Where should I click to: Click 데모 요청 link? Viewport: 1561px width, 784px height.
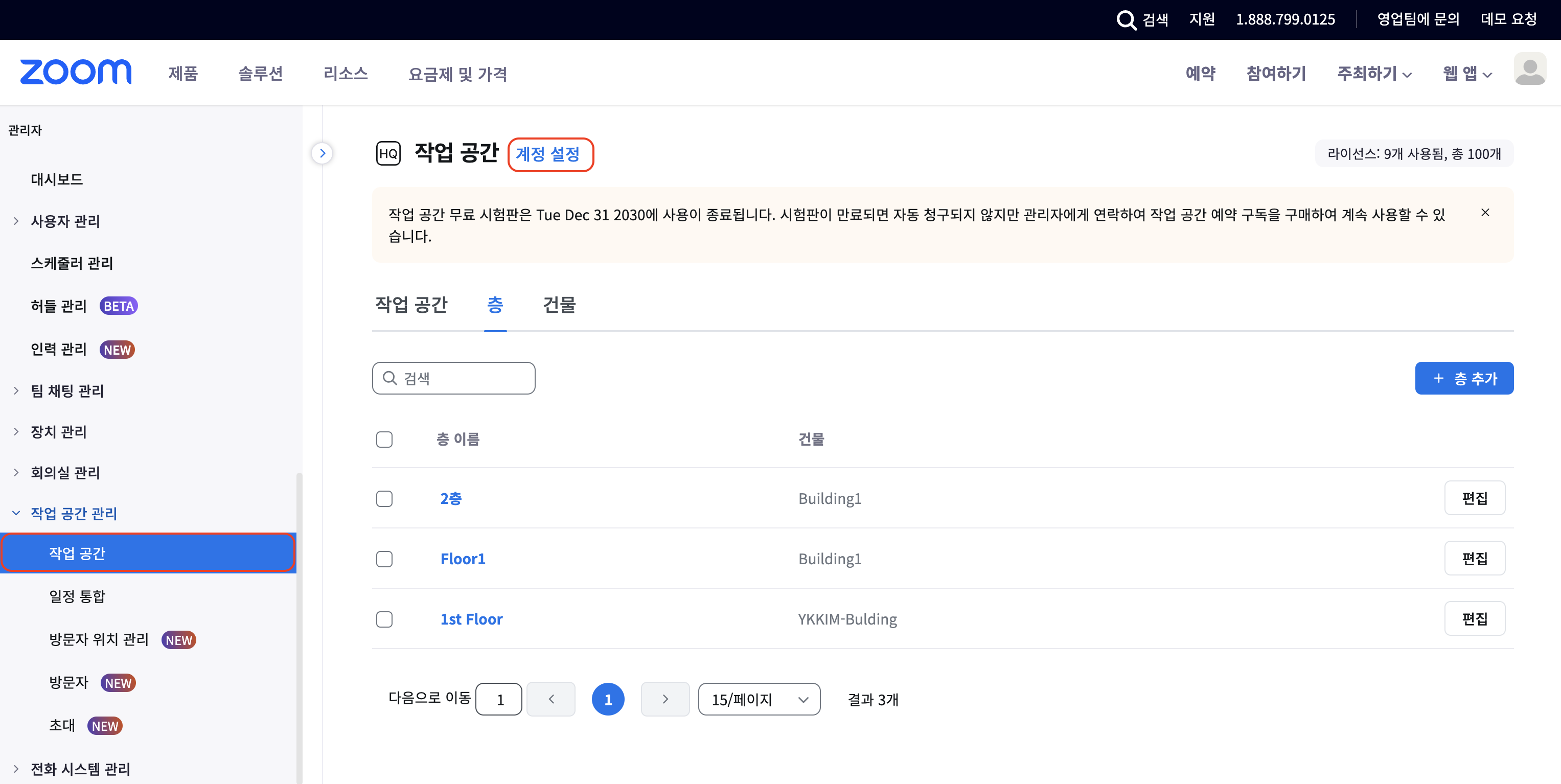[x=1508, y=19]
